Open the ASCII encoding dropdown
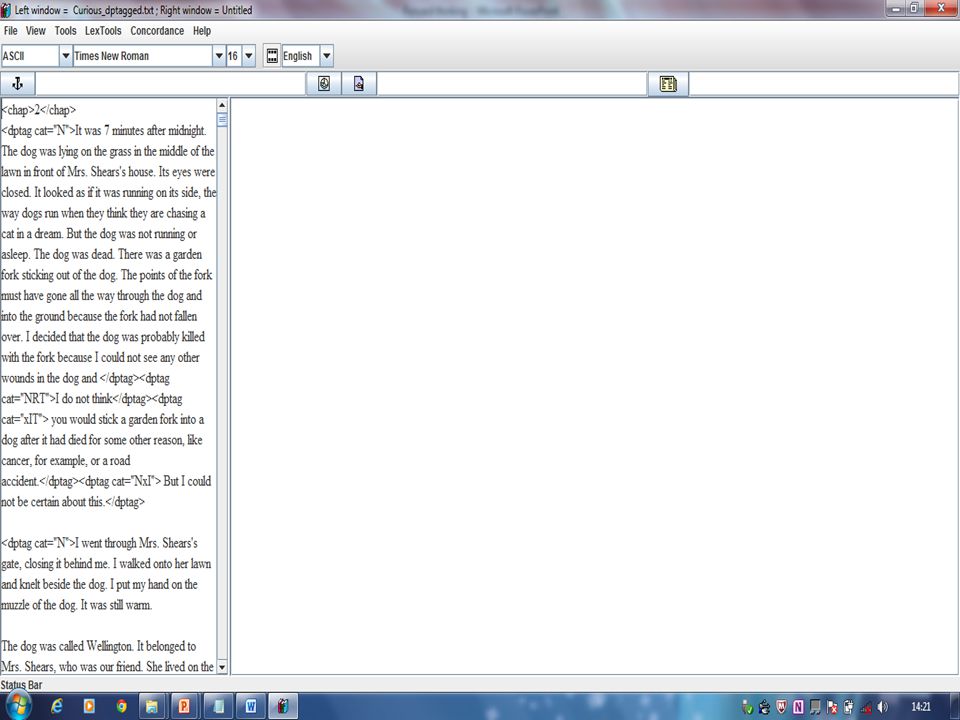Image resolution: width=960 pixels, height=720 pixels. pyautogui.click(x=66, y=56)
